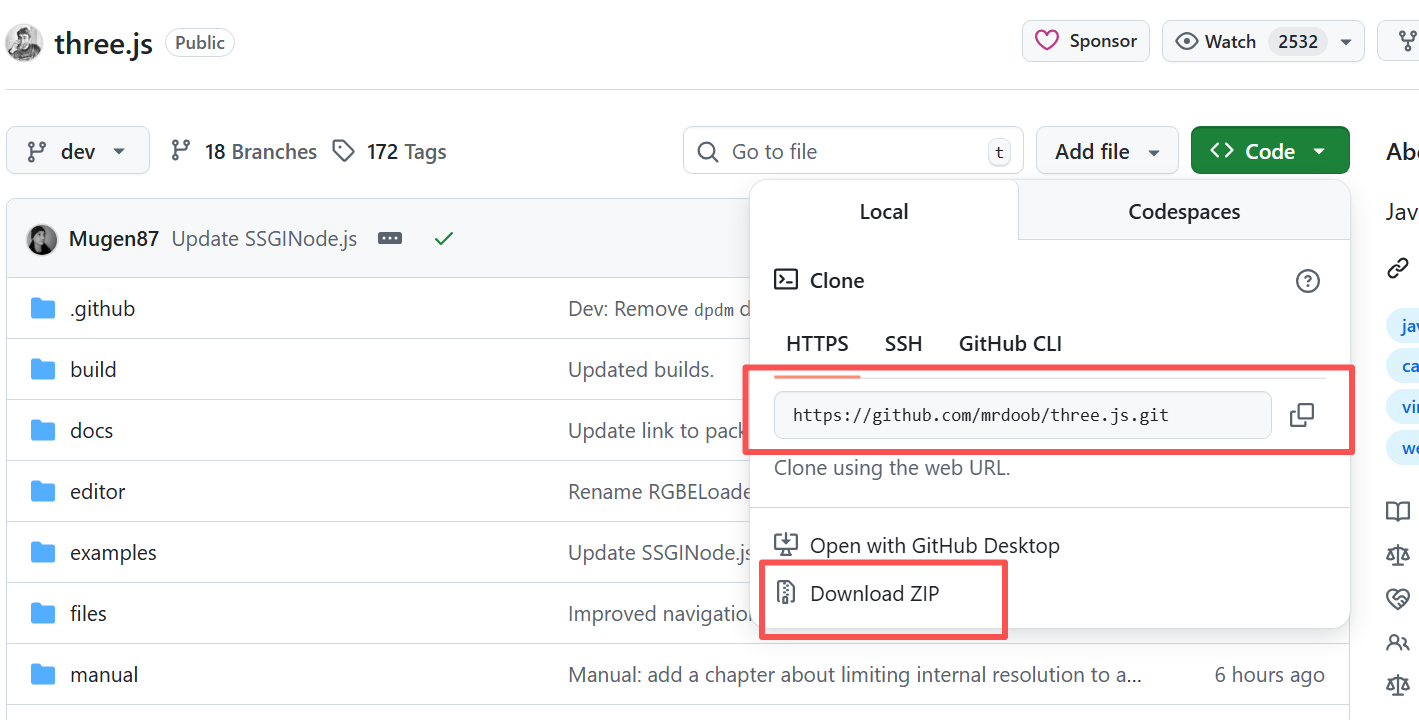Click the editor folder icon
Viewport: 1419px width, 720px height.
pos(43,491)
